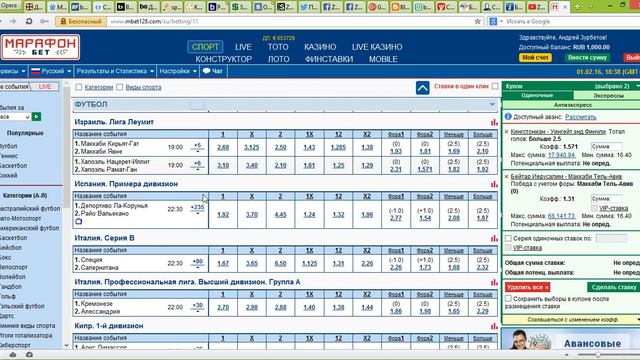Select the СПОРТ main menu item
Image resolution: width=640 pixels, height=360 pixels.
[205, 47]
